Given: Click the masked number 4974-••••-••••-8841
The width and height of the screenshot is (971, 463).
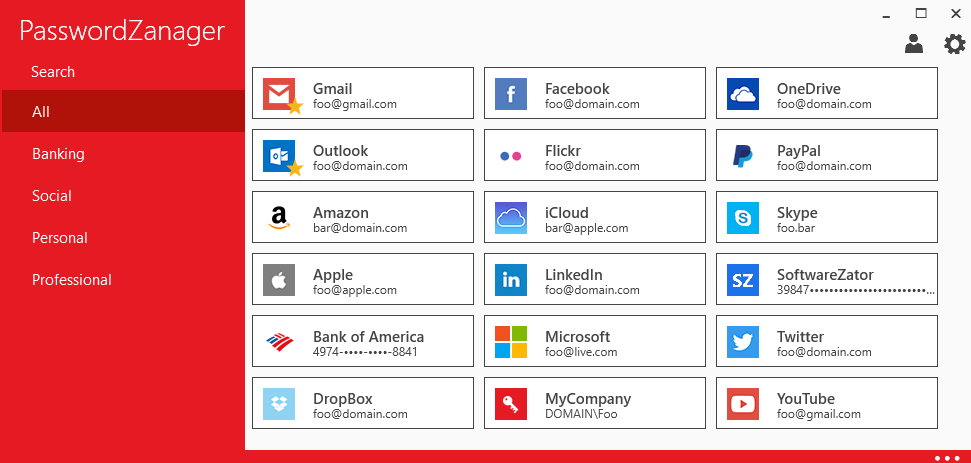Looking at the screenshot, I should [x=365, y=352].
